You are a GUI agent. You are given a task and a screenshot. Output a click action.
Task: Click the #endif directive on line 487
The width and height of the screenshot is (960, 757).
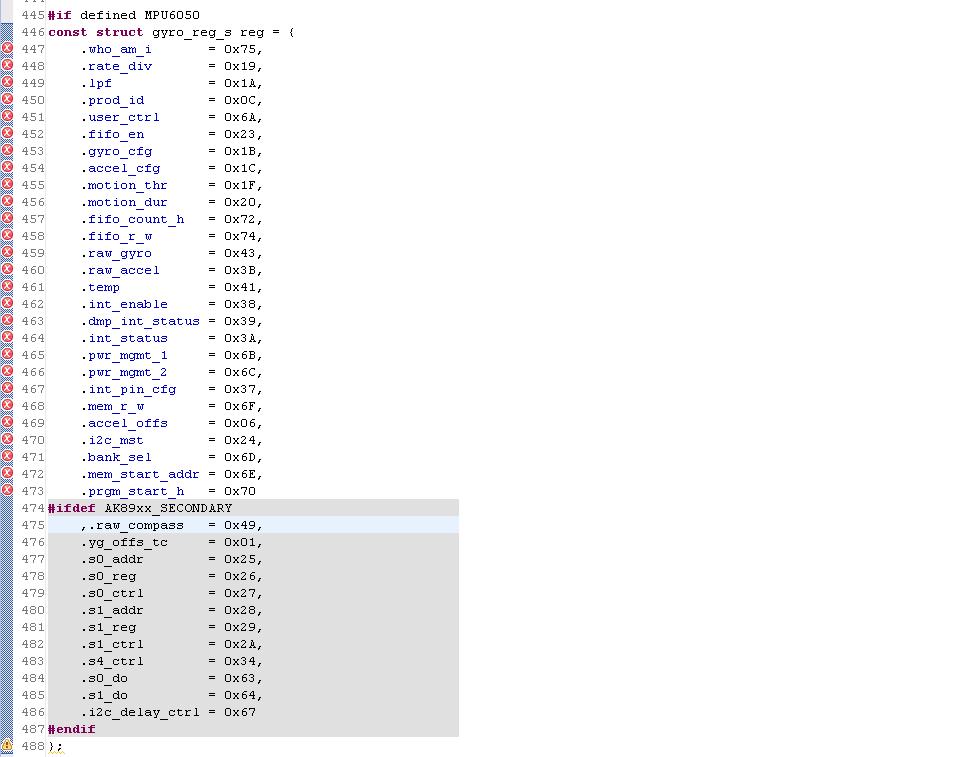[72, 729]
